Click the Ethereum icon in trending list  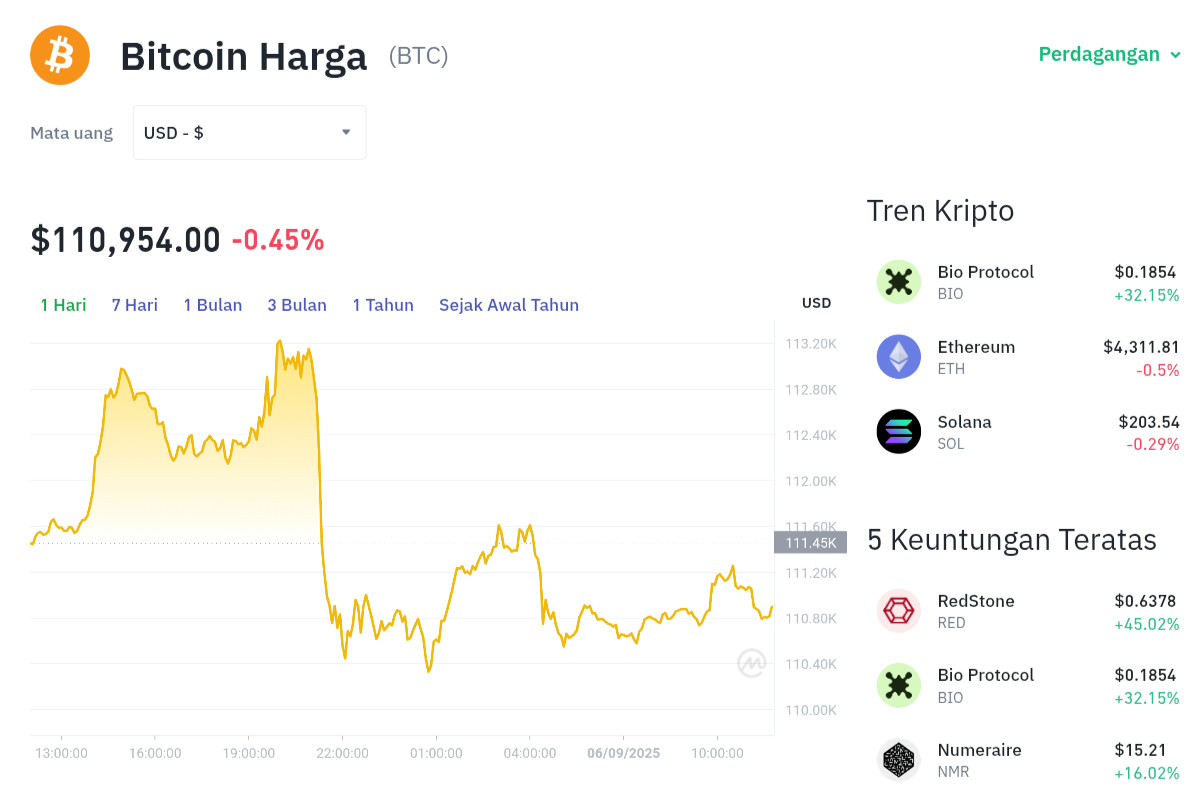coord(898,357)
